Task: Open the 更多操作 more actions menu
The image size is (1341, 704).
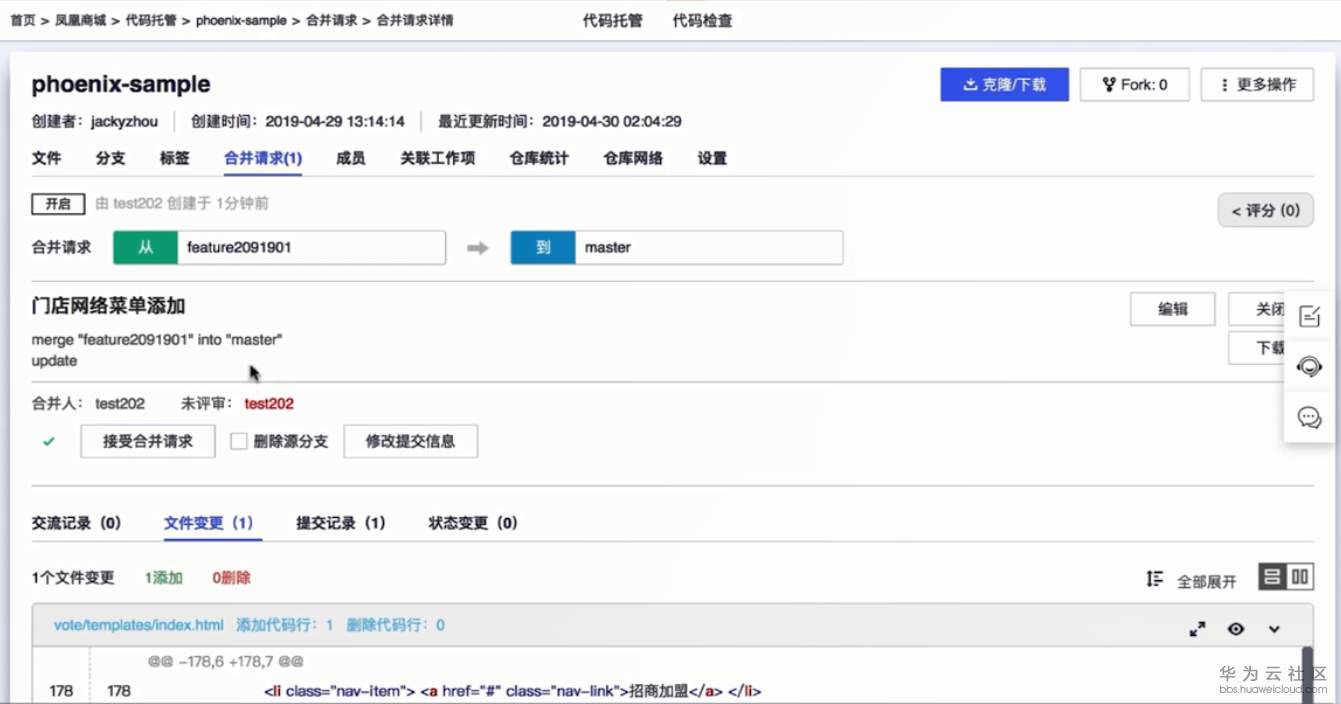Action: click(1257, 85)
